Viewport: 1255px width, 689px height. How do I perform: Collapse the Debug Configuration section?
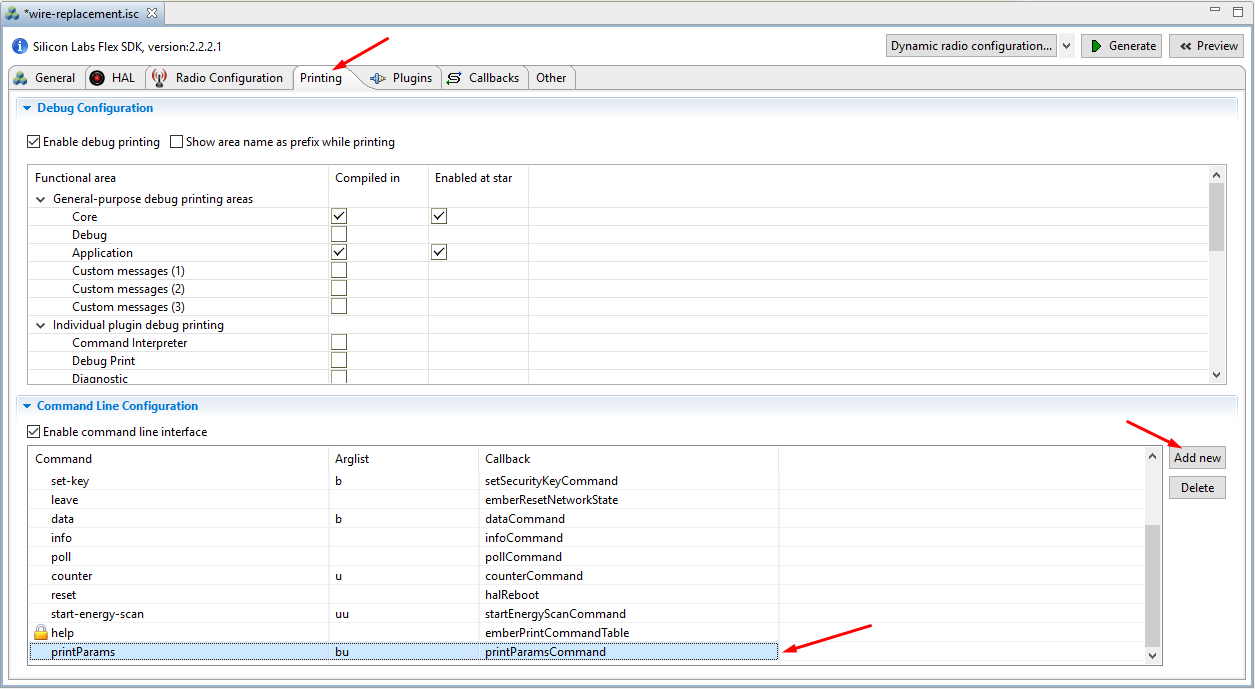pos(27,108)
